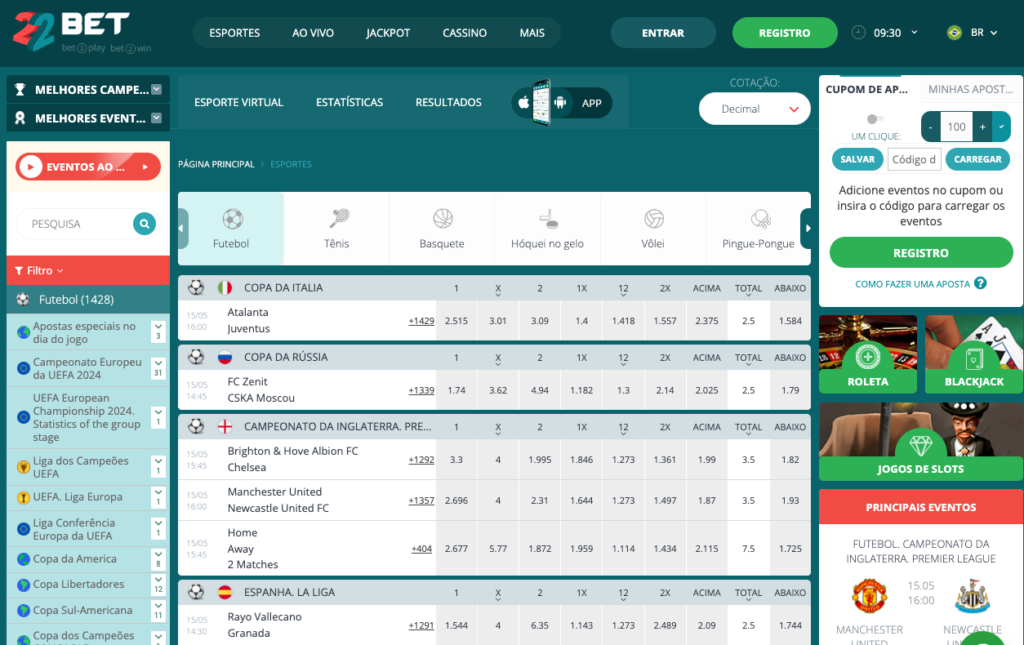Image resolution: width=1024 pixels, height=645 pixels.
Task: Select odds 2.515 for Atalanta win
Action: coord(456,321)
